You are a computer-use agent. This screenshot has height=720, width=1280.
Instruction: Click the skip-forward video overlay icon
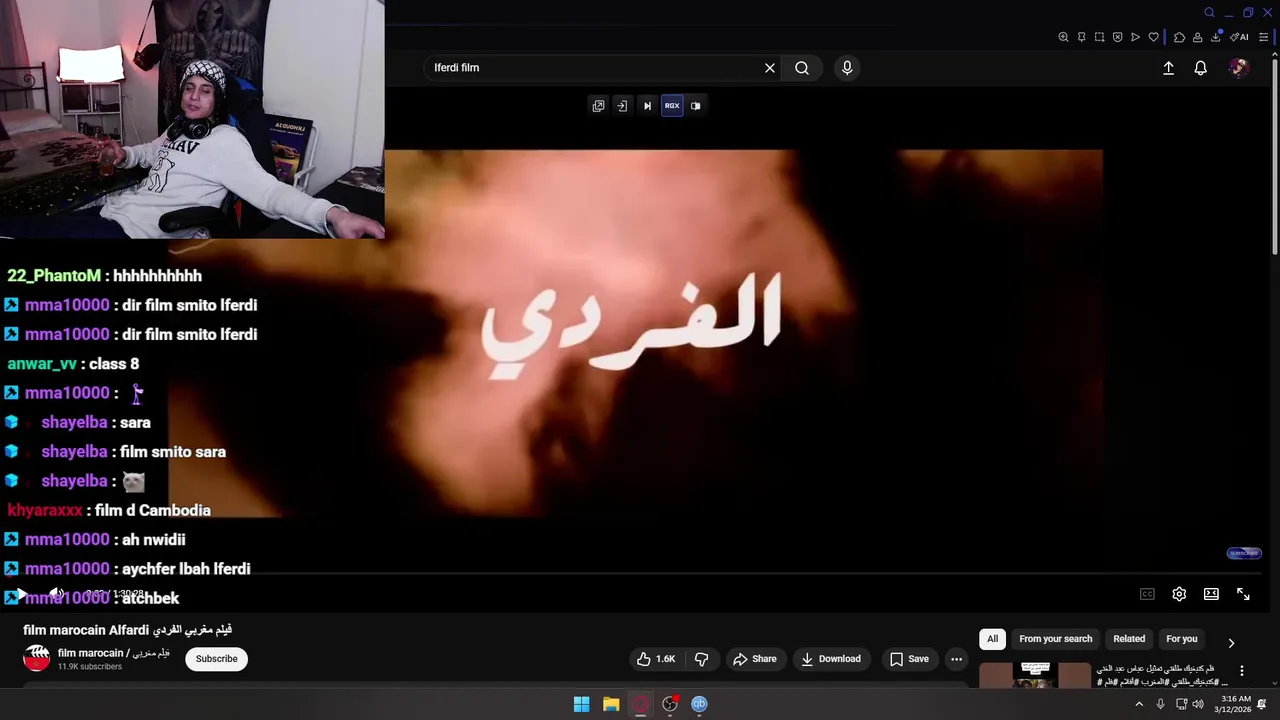(x=647, y=106)
